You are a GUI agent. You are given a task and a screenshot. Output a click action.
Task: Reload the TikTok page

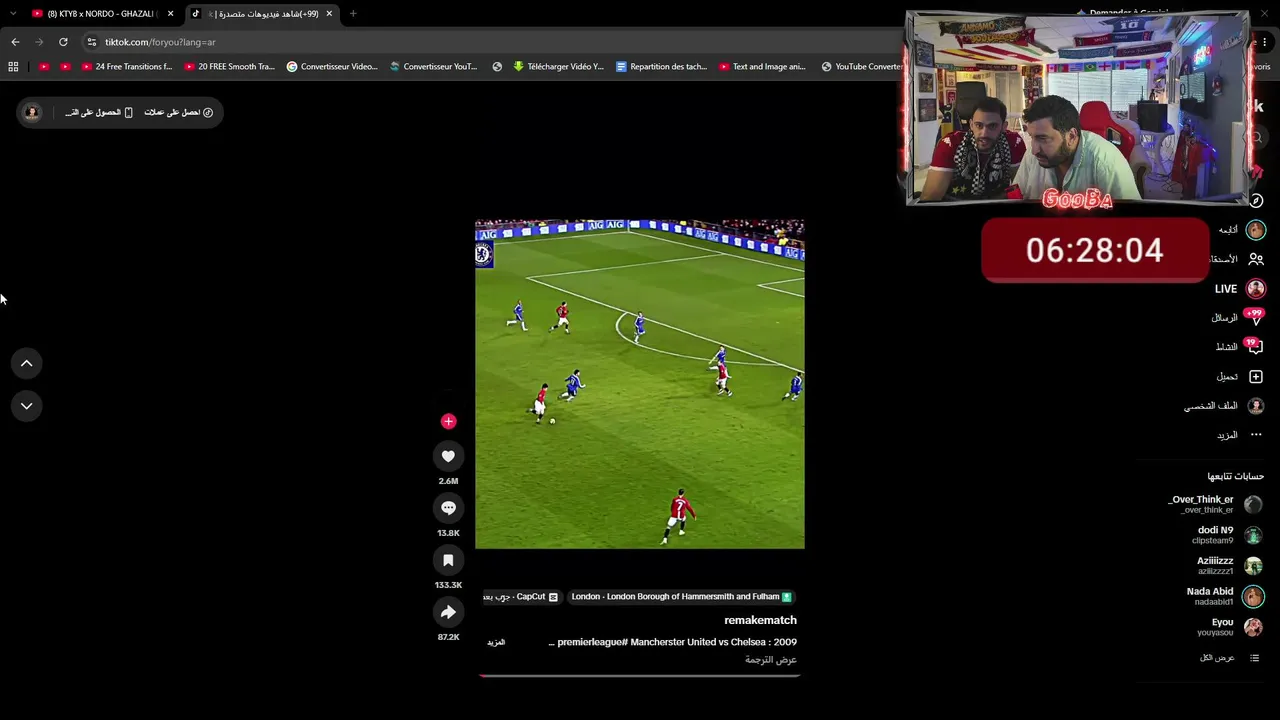click(63, 42)
